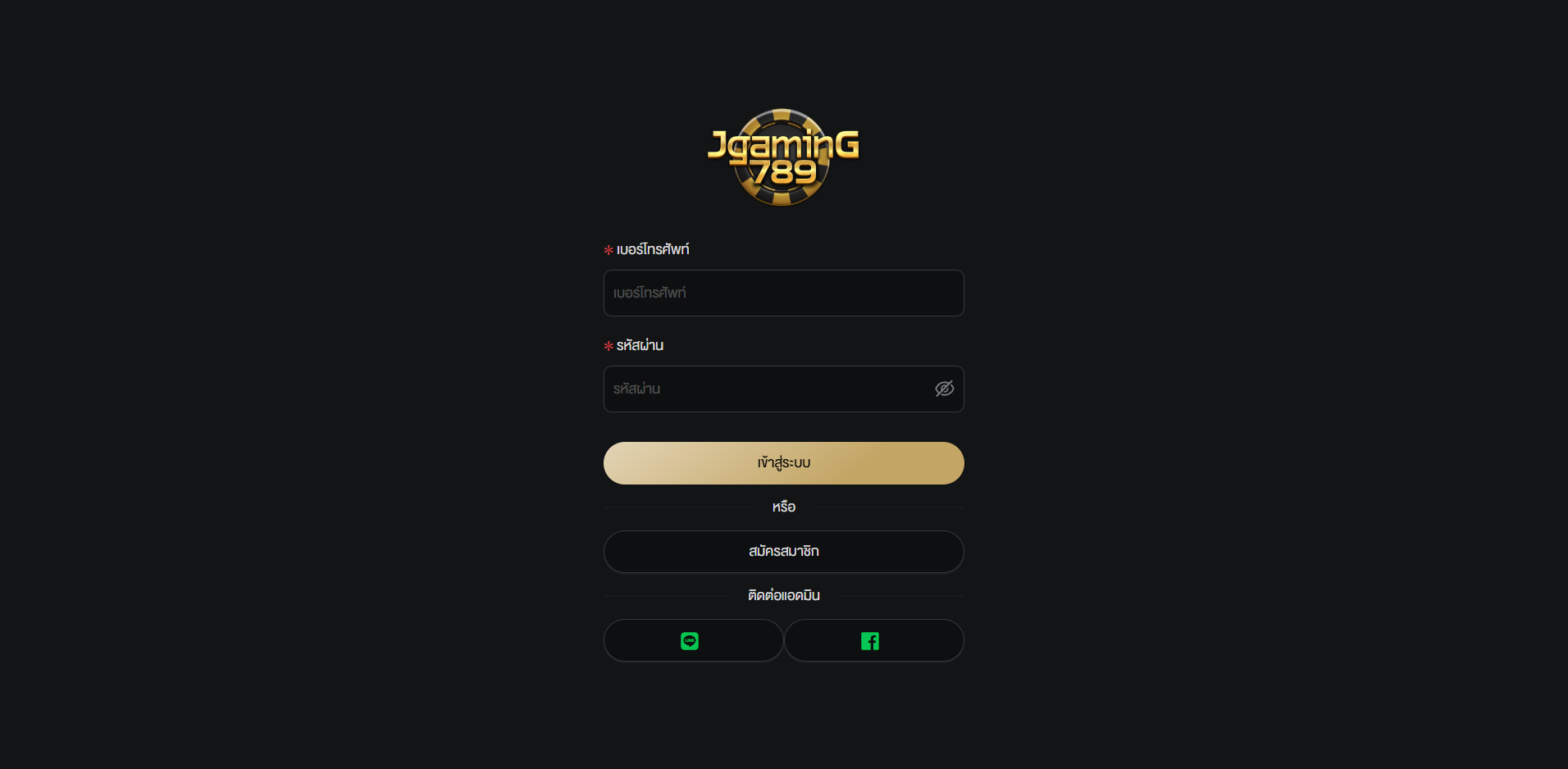The width and height of the screenshot is (1568, 769).
Task: Click the รหัสผ่าน label above password field
Action: point(640,345)
